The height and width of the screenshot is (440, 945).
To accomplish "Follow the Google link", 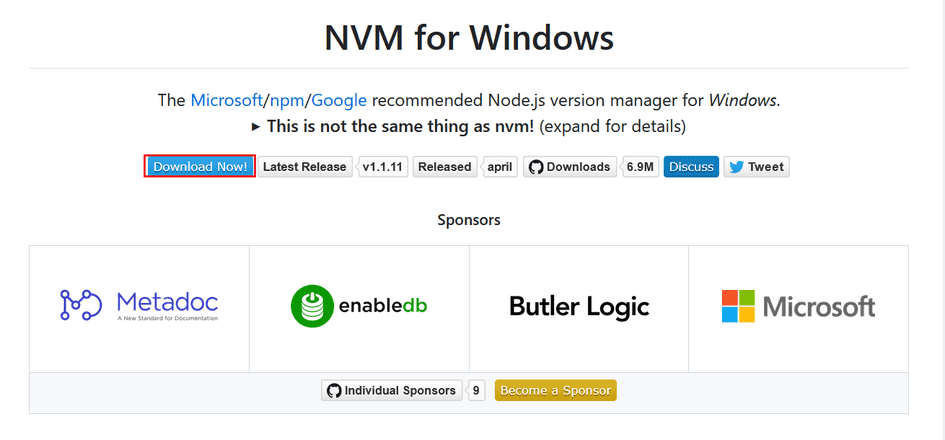I will point(339,100).
